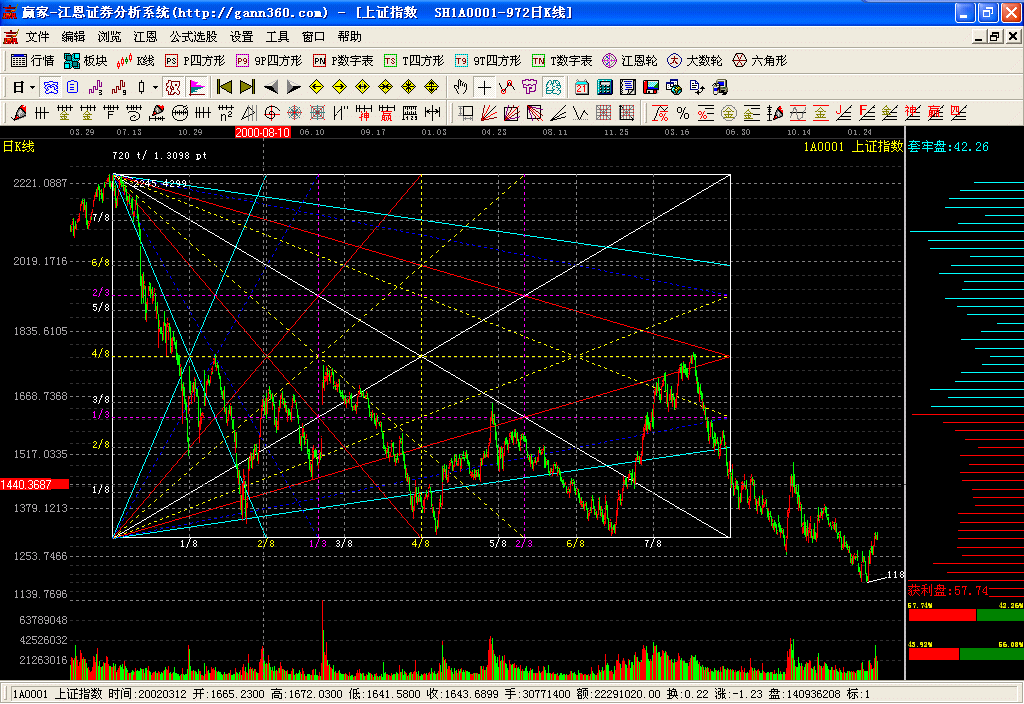Open the 公式选股 formula stock-picking menu

click(x=193, y=36)
